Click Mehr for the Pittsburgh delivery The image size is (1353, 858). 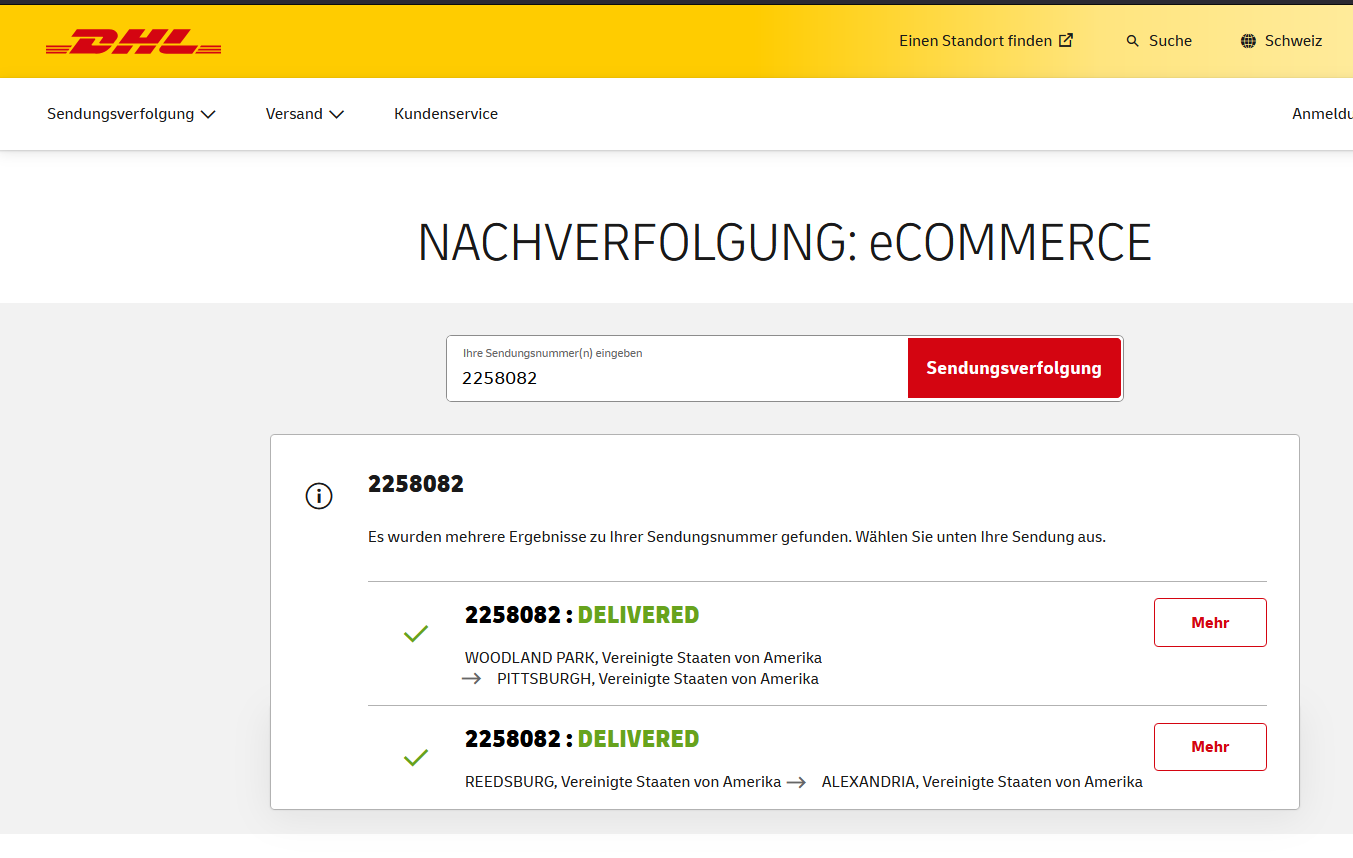tap(1210, 622)
